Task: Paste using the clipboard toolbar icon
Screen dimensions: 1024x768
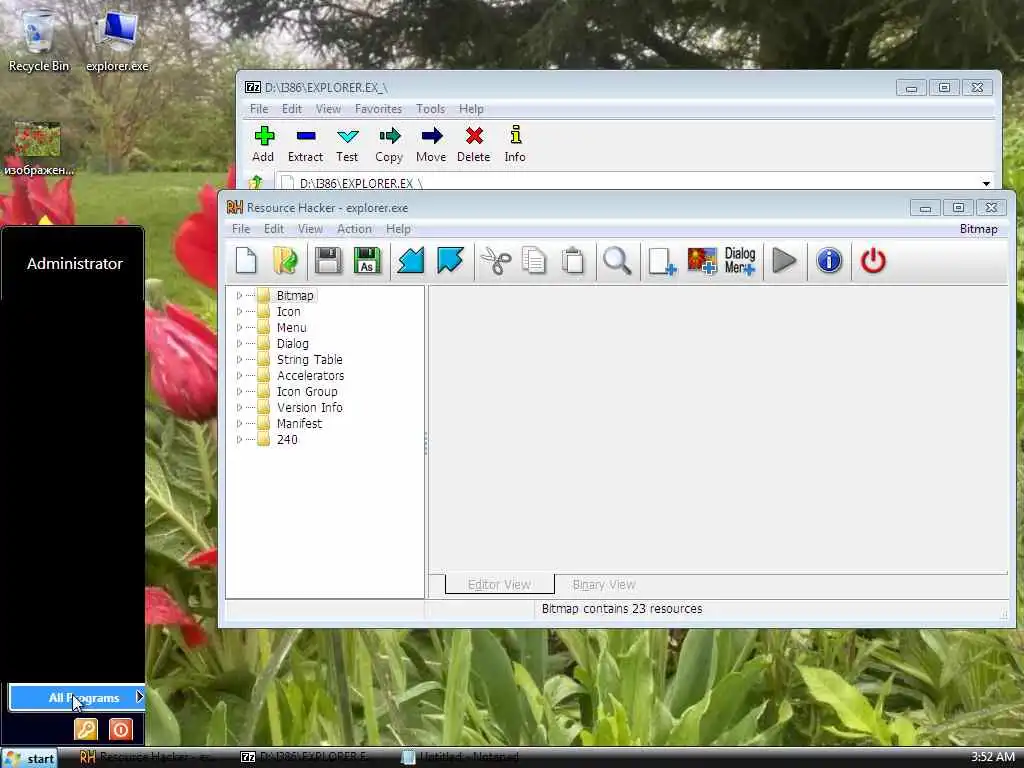Action: [x=573, y=261]
